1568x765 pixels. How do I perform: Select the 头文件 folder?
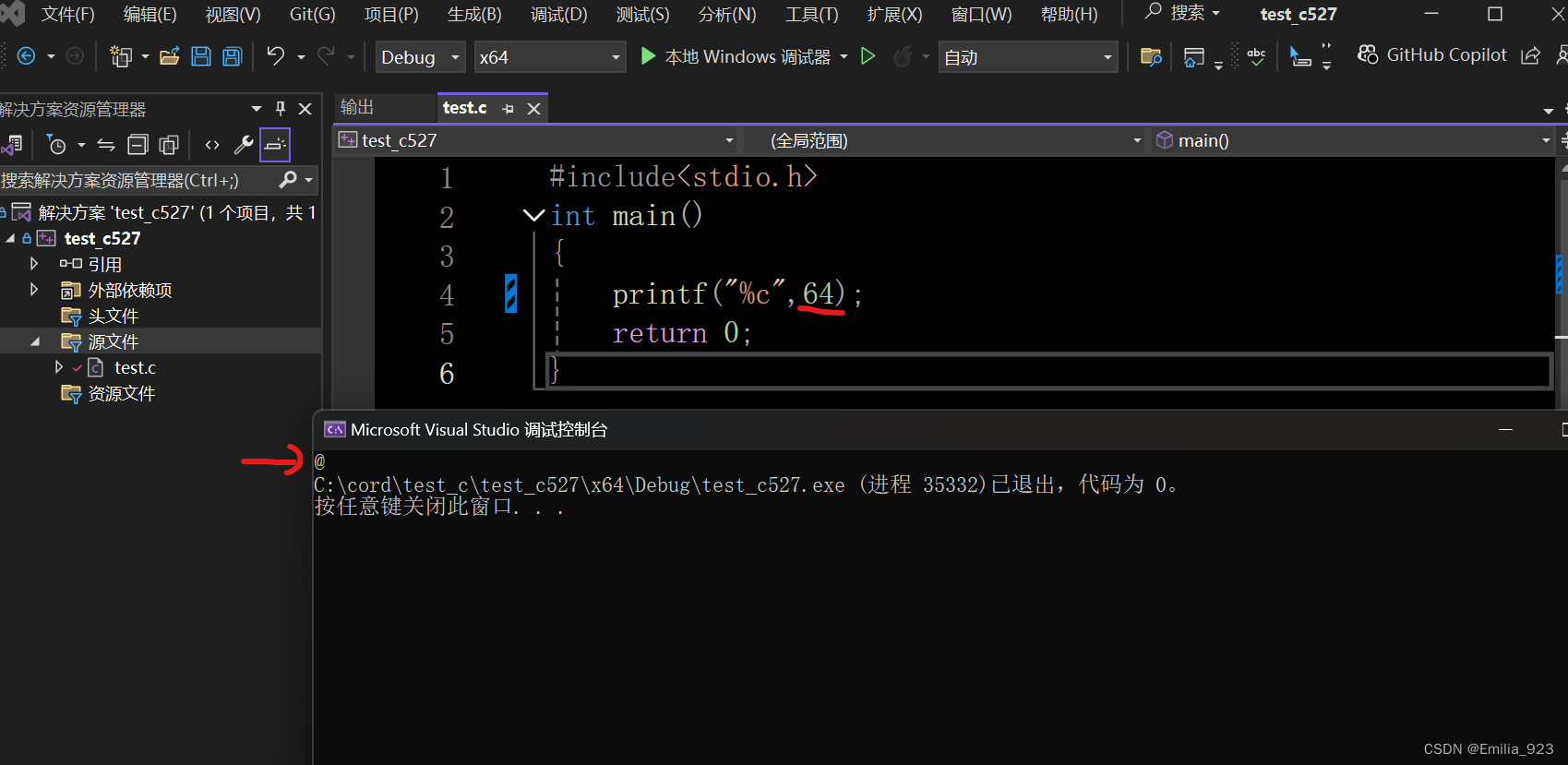pos(113,316)
